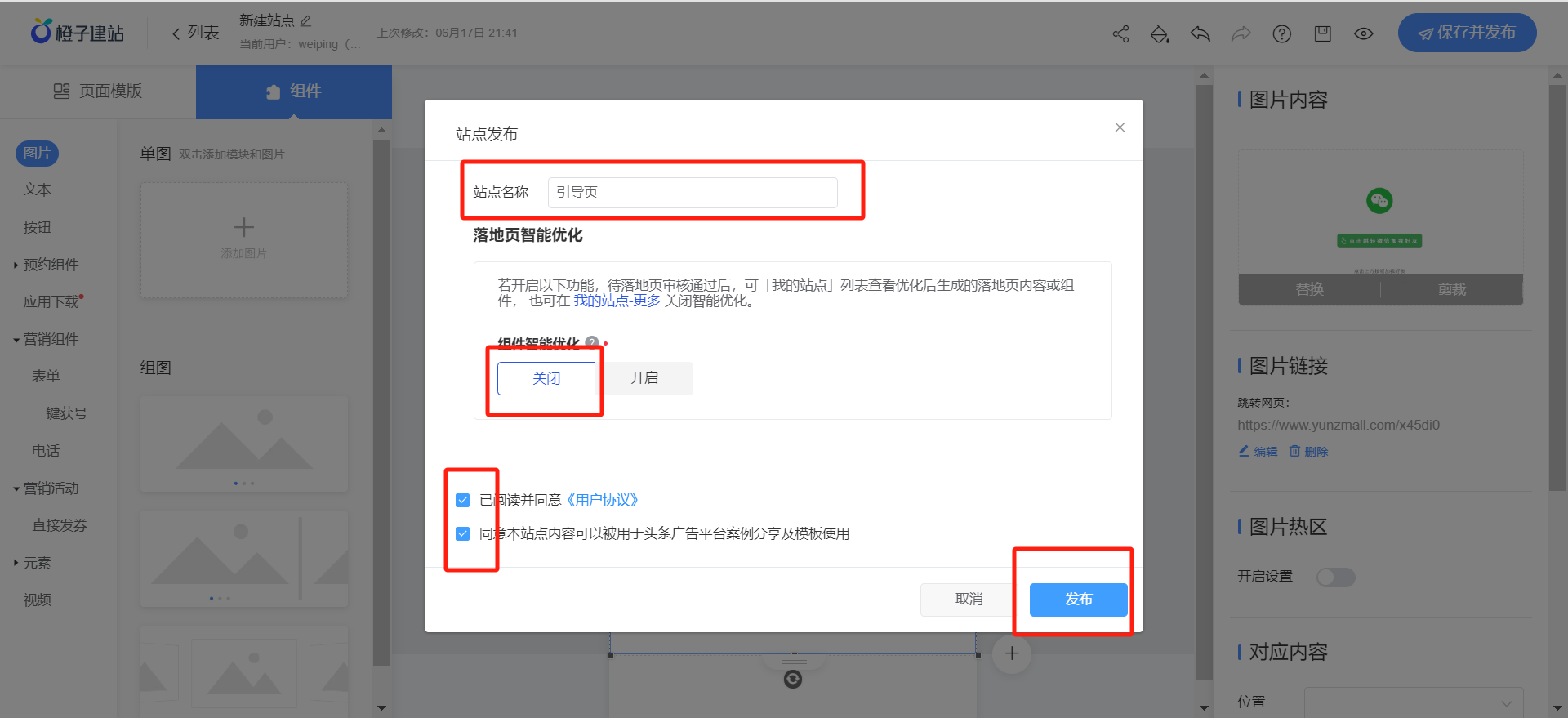
Task: Click the 站点名称 input field
Action: pyautogui.click(x=693, y=193)
